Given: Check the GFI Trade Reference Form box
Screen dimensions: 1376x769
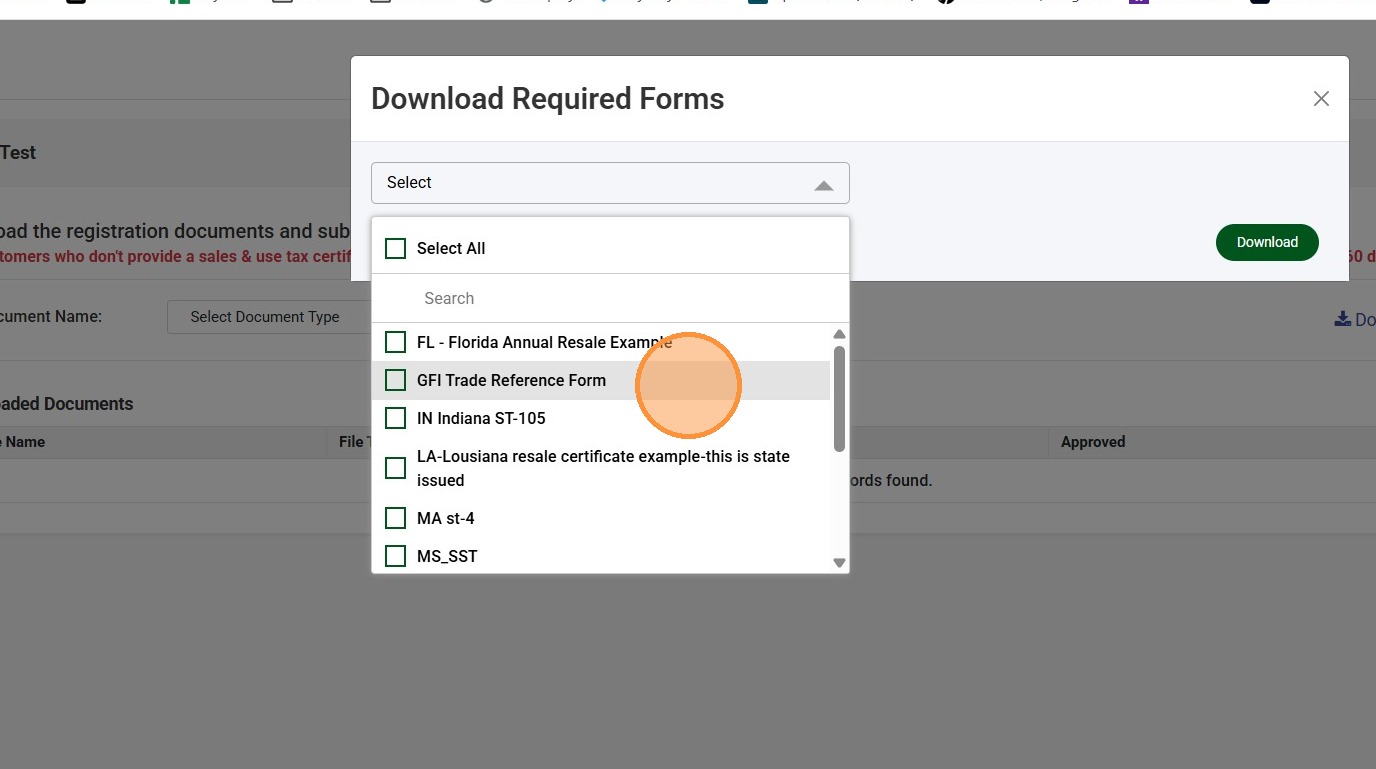Looking at the screenshot, I should (x=396, y=380).
